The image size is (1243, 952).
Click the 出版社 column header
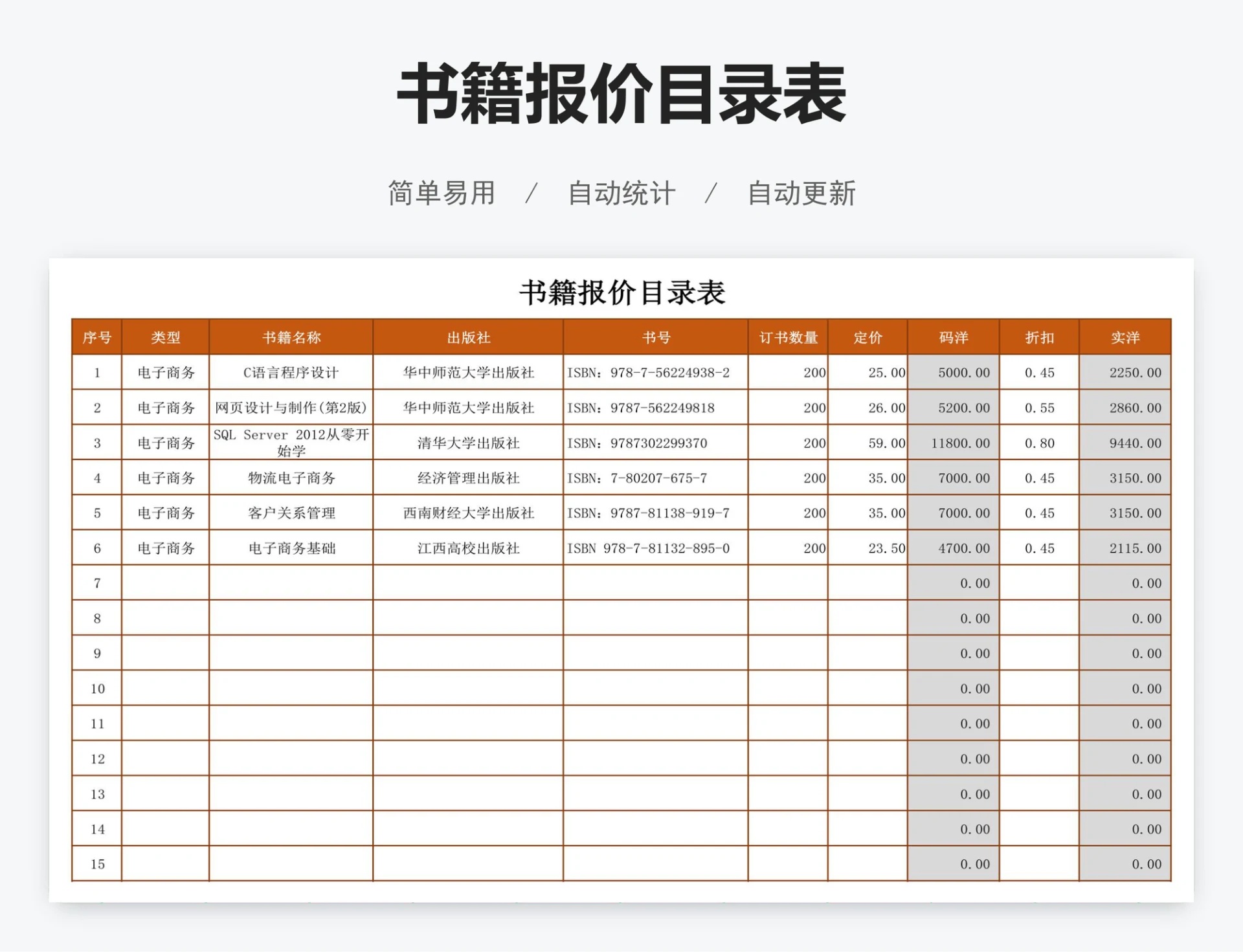467,337
